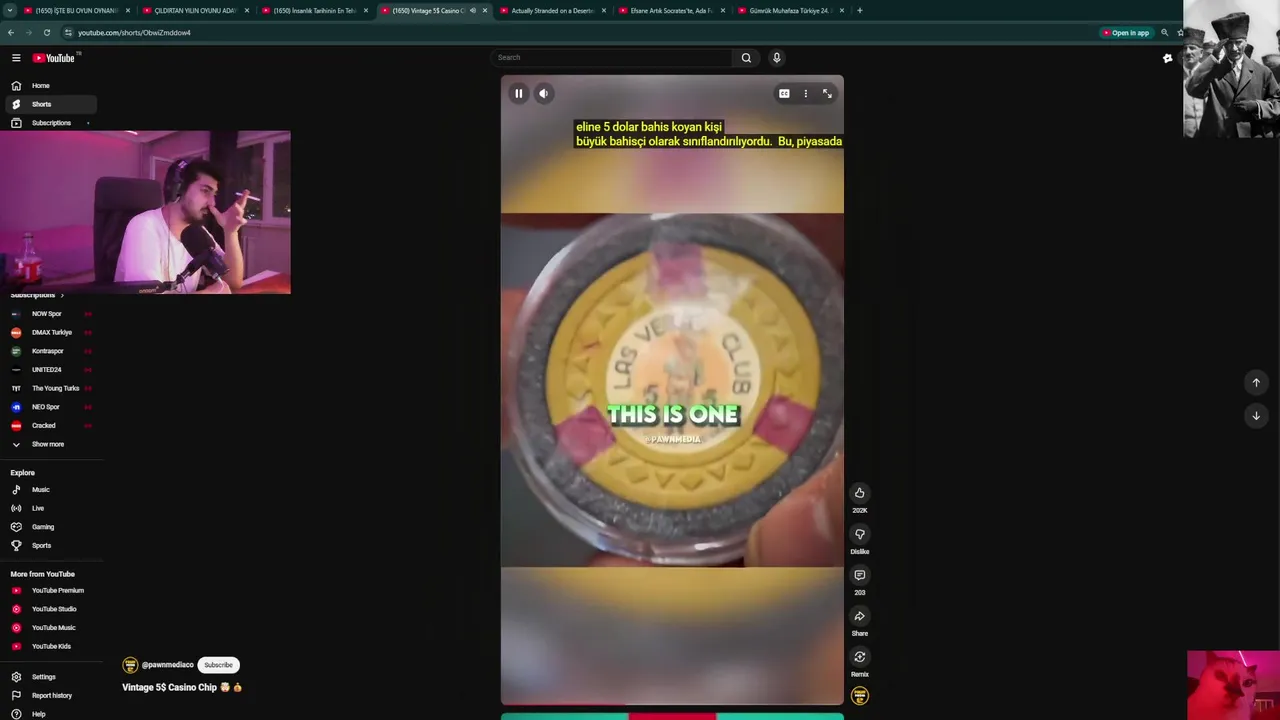Image resolution: width=1280 pixels, height=720 pixels.
Task: Click the address bar URL youtube.com/shorts
Action: (134, 32)
